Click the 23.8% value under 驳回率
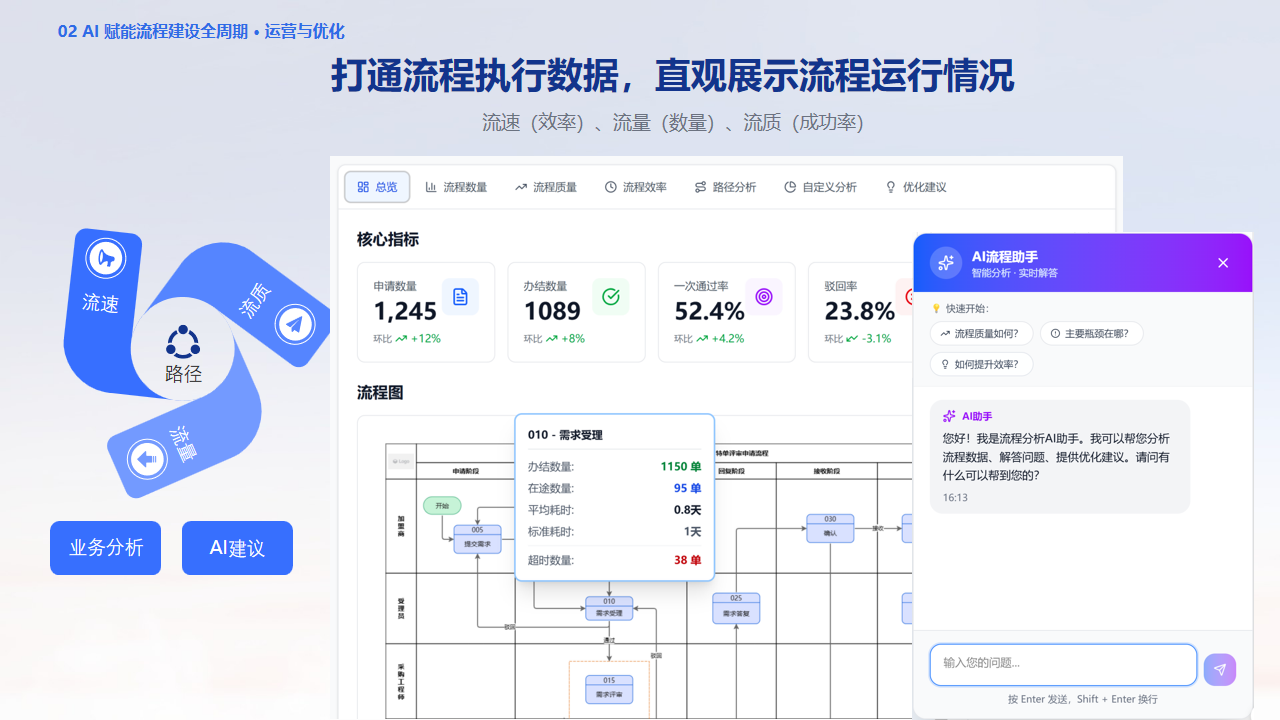This screenshot has width=1280, height=720. pyautogui.click(x=859, y=311)
